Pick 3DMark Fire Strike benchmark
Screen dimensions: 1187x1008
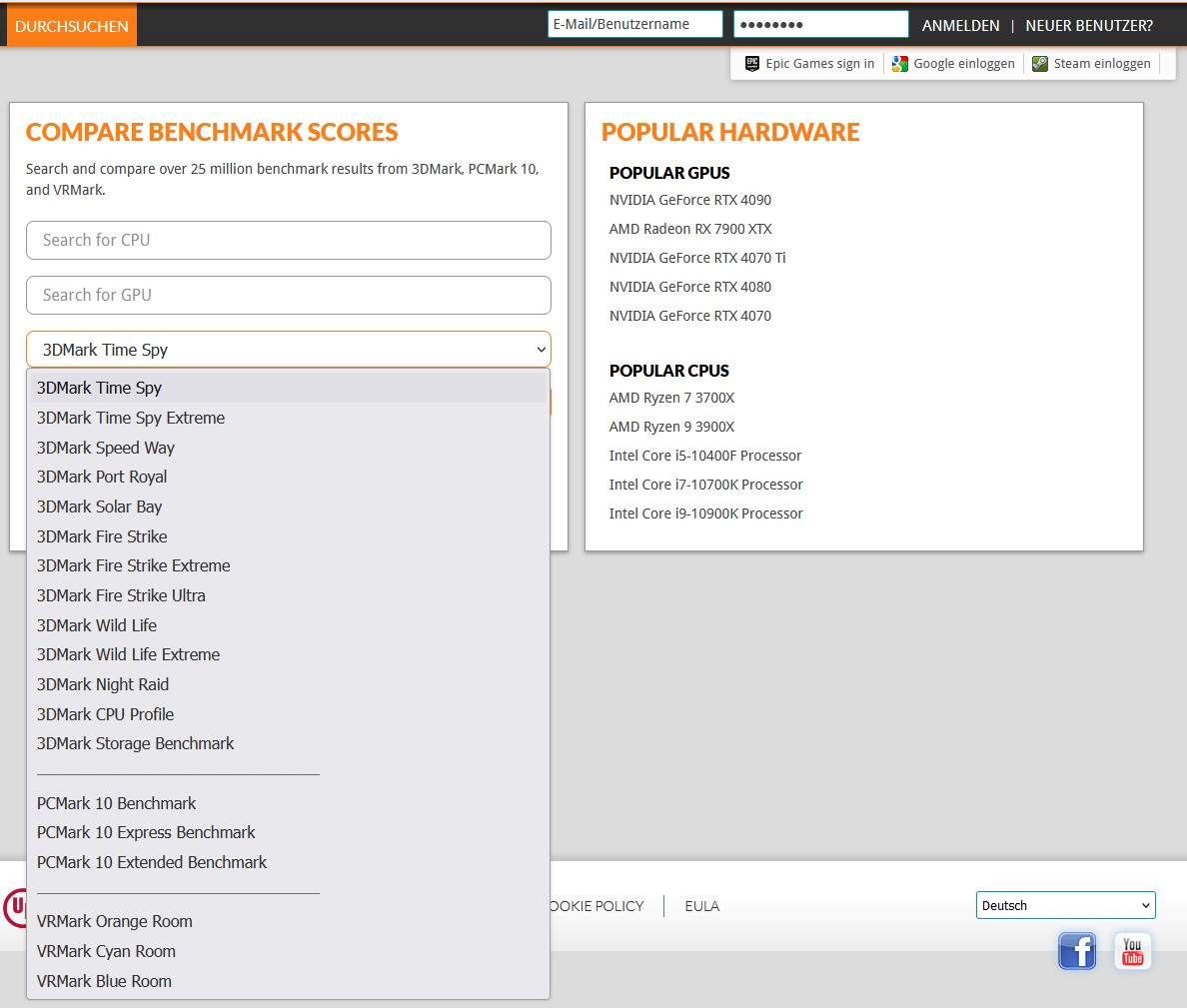pos(289,536)
